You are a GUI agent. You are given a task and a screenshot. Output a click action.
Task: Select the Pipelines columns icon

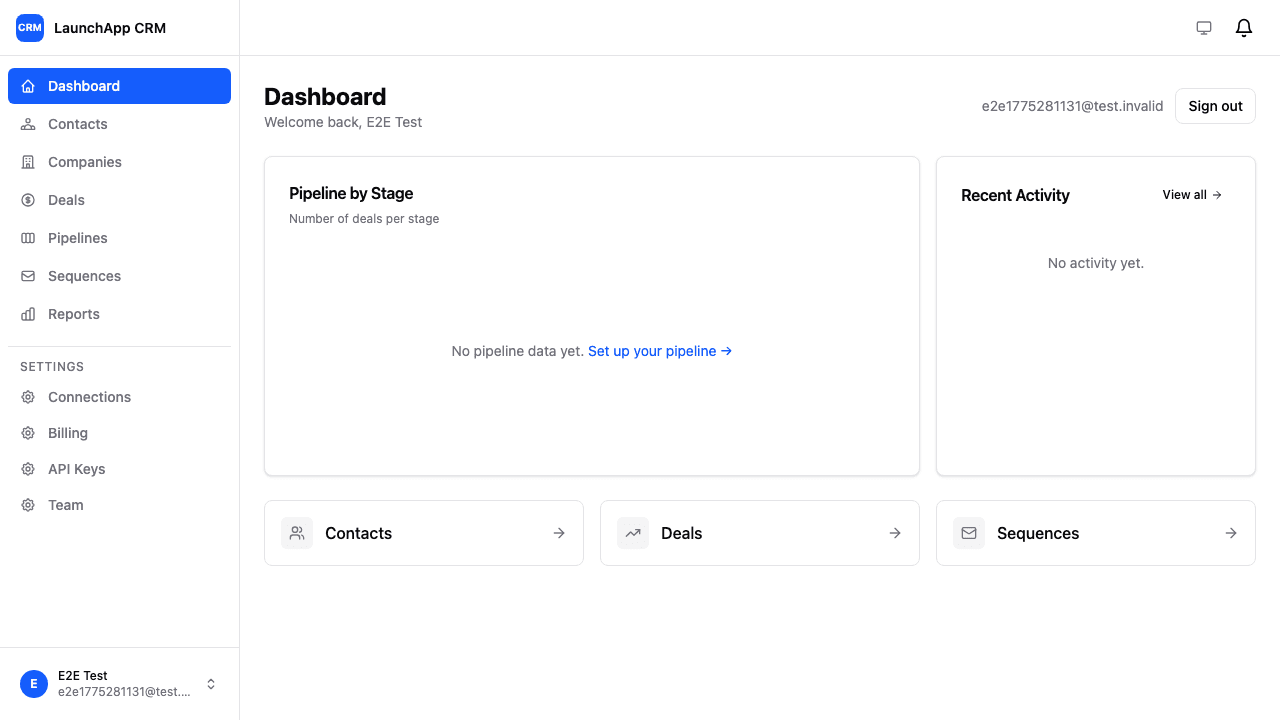tap(28, 238)
